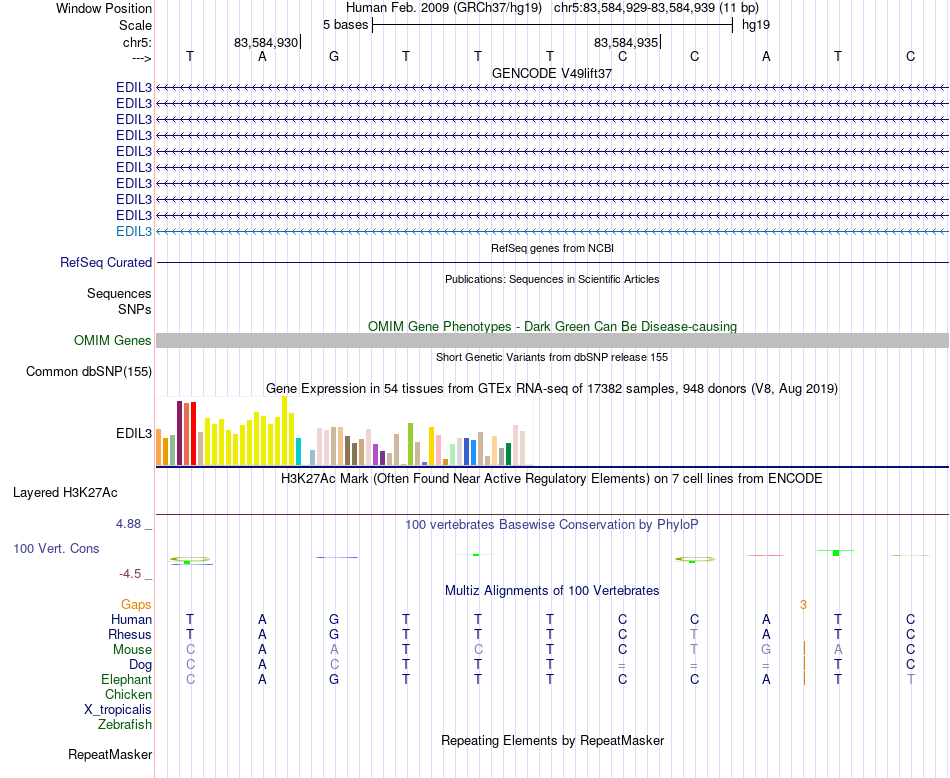Screen dimensions: 950x778
Task: Open the GTEx Gene Expression track title
Action: click(552, 388)
